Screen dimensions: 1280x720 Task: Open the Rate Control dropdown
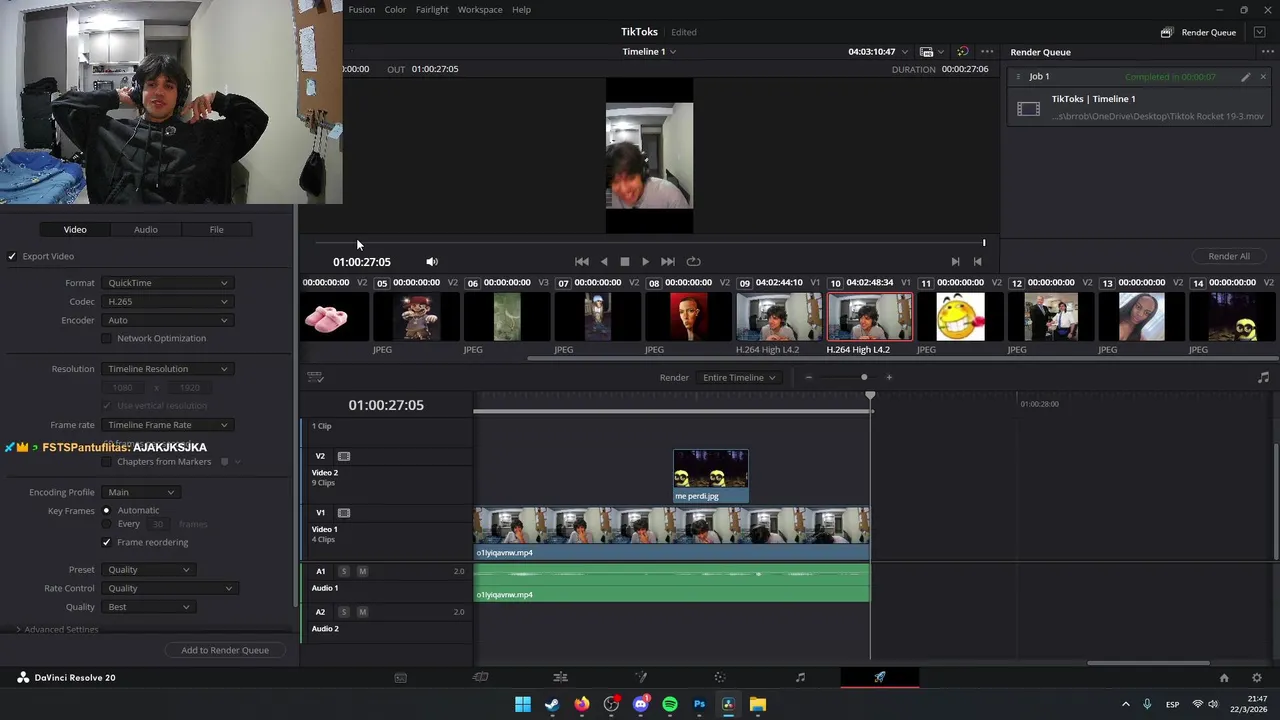tap(169, 588)
